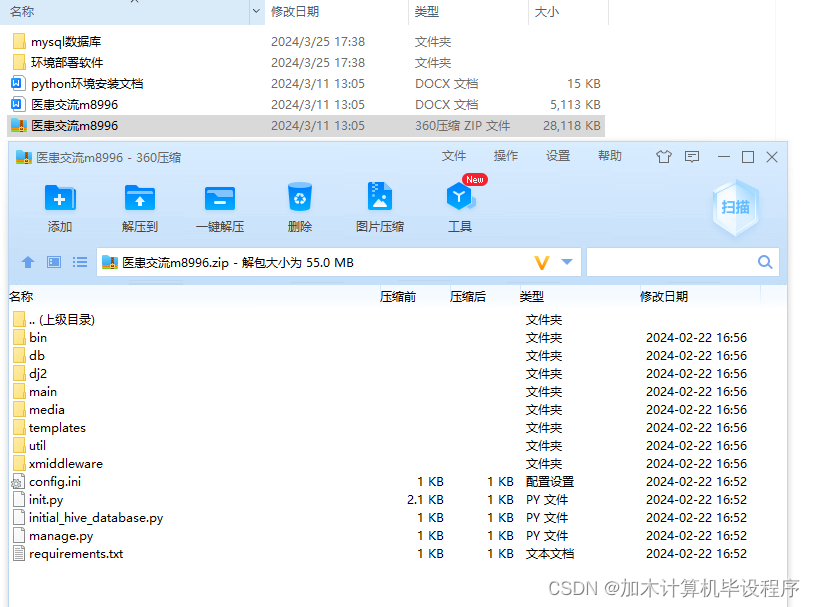Open the 操作 menu
This screenshot has width=815, height=607.
coord(506,156)
